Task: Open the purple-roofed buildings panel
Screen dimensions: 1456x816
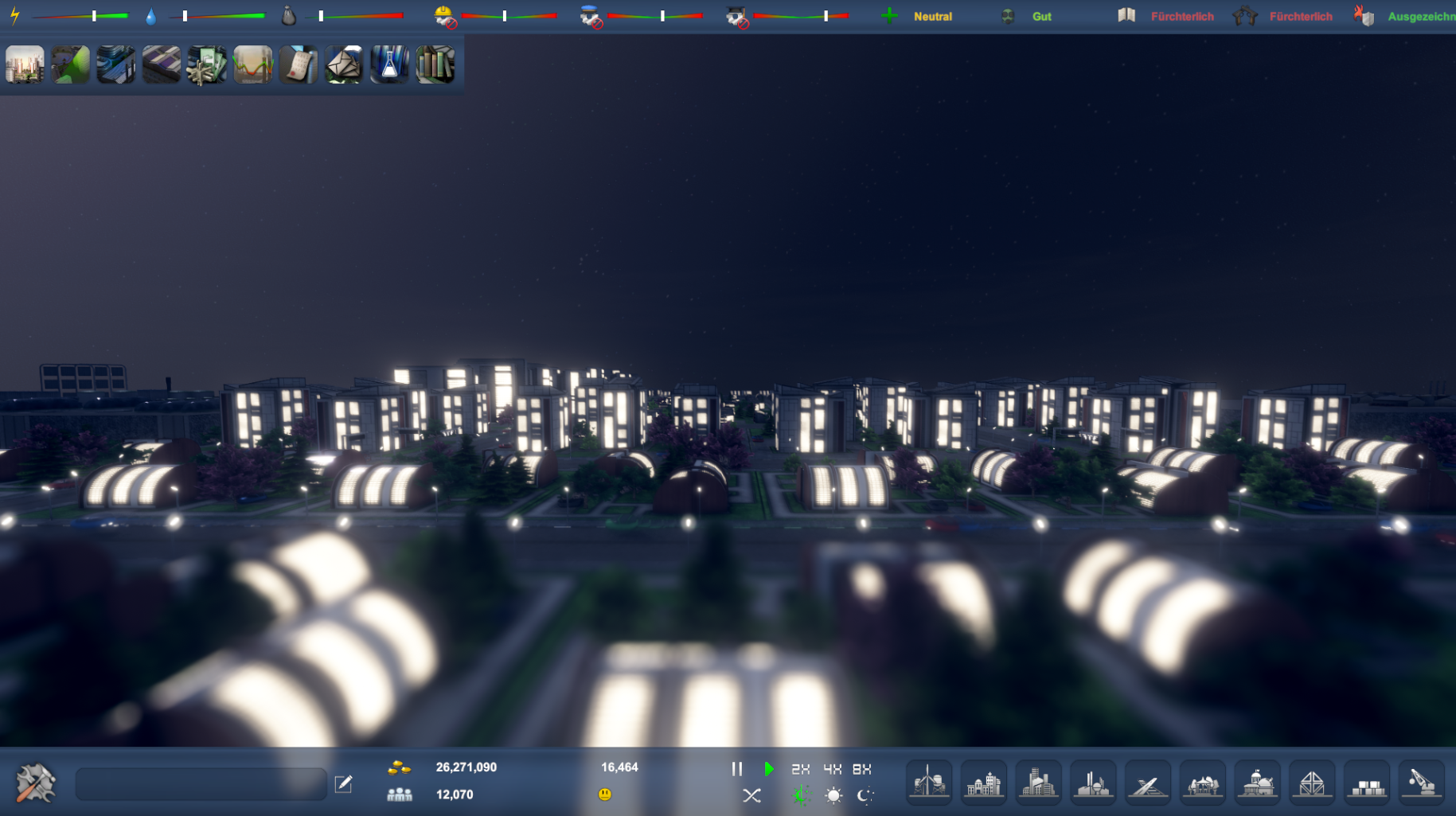Action: pos(162,64)
